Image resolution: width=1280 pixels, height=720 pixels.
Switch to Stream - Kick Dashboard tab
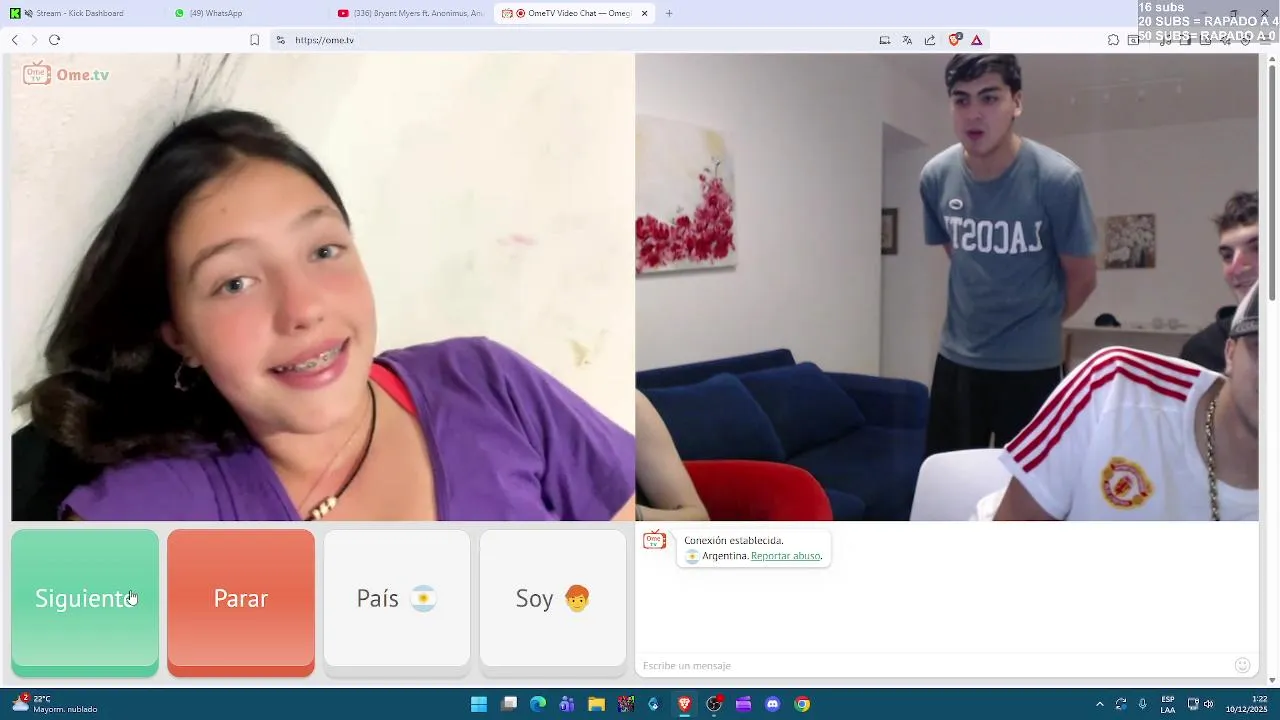(x=82, y=13)
